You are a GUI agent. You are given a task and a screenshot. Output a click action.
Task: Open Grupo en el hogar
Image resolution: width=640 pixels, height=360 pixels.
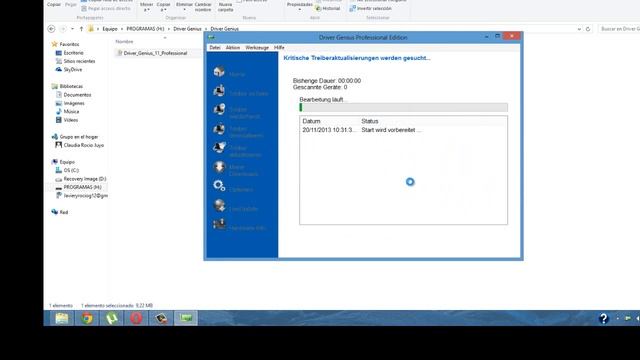75,137
